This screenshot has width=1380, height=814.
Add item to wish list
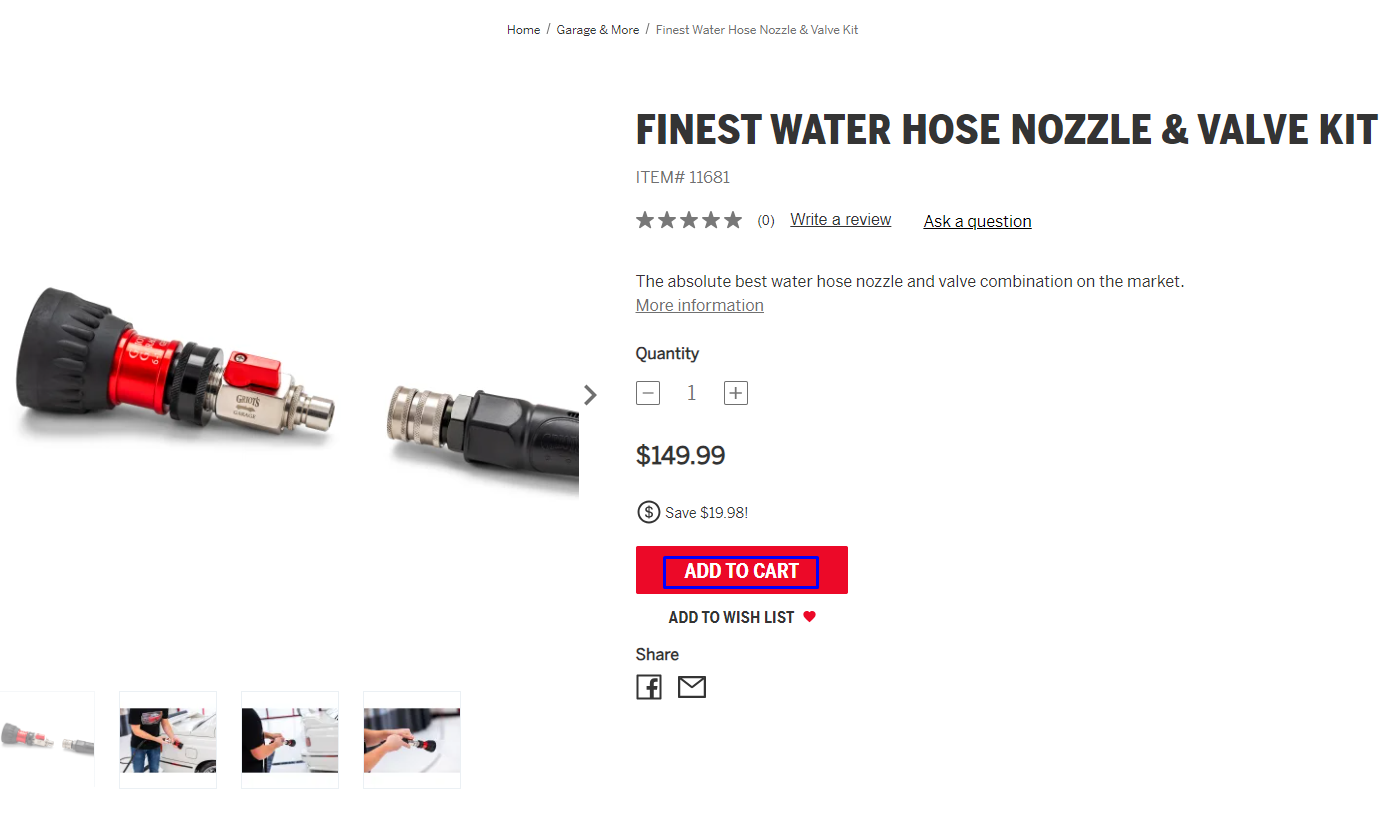(x=731, y=618)
